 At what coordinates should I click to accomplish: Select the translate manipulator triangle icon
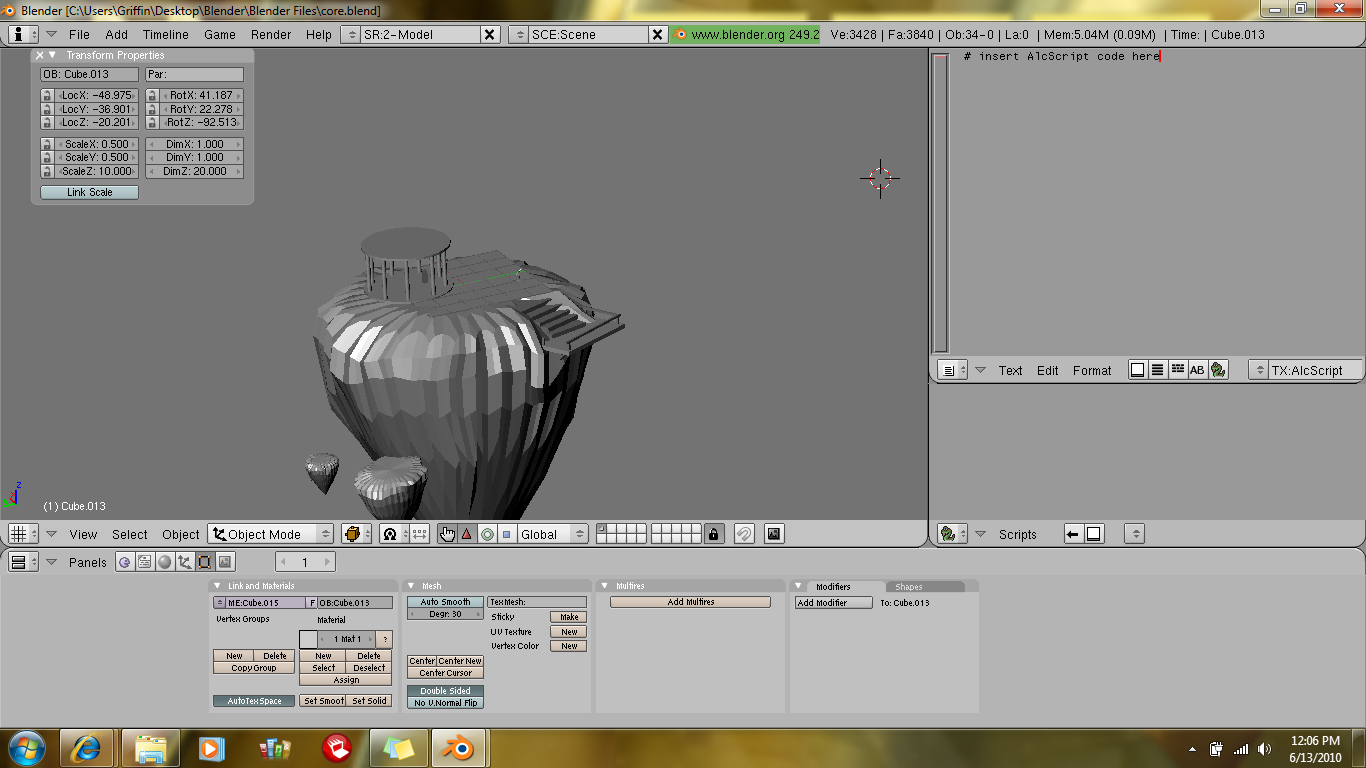(467, 534)
